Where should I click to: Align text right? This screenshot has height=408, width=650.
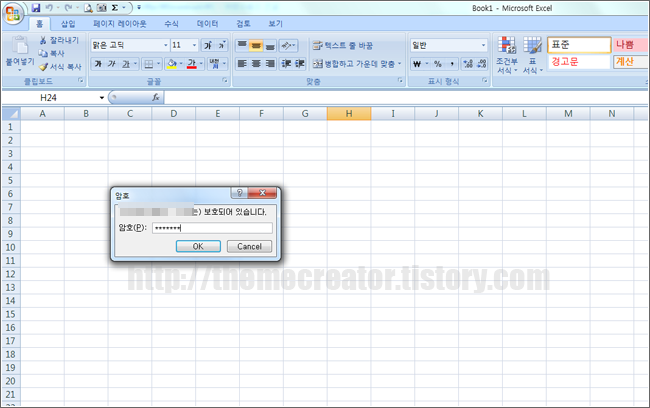click(x=270, y=63)
